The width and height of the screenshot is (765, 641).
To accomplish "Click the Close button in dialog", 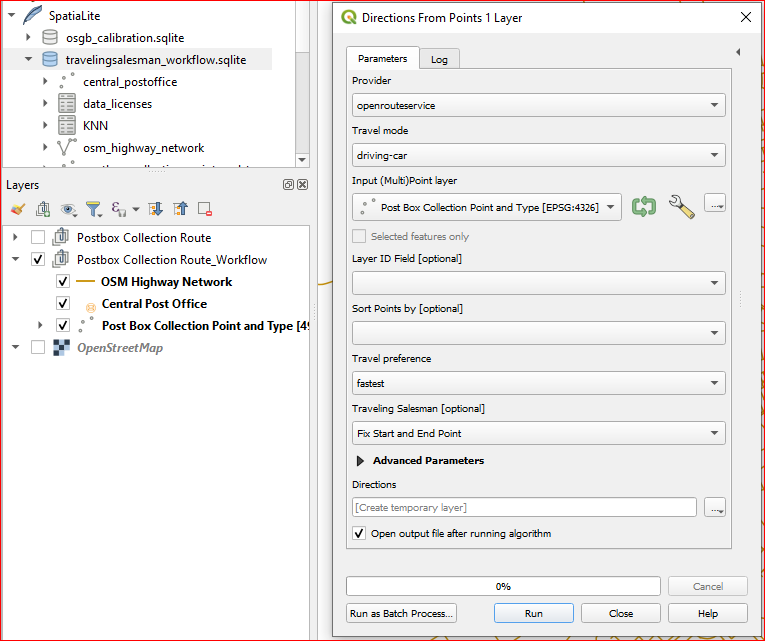I will 621,613.
